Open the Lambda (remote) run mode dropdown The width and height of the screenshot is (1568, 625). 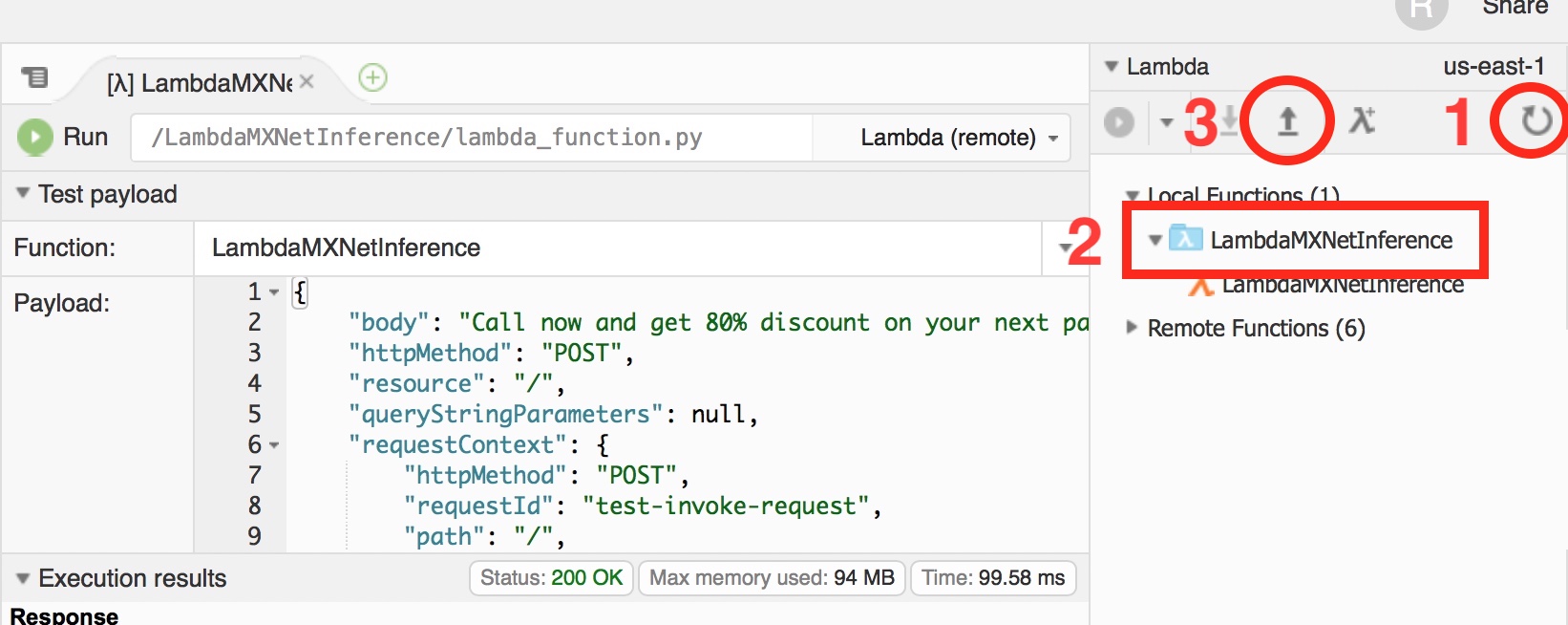(x=959, y=138)
